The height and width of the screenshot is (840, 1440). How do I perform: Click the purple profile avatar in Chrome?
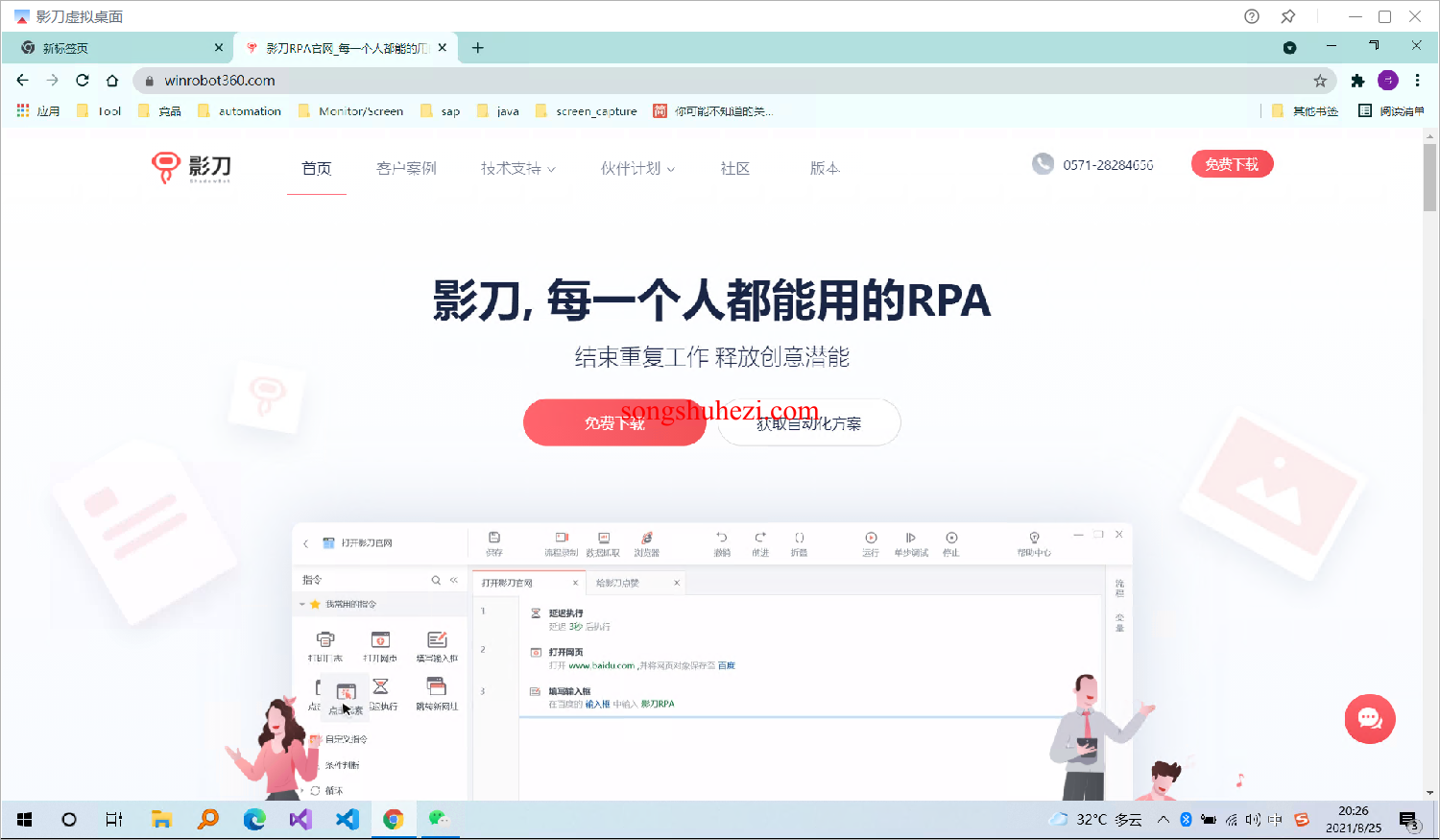click(x=1388, y=81)
